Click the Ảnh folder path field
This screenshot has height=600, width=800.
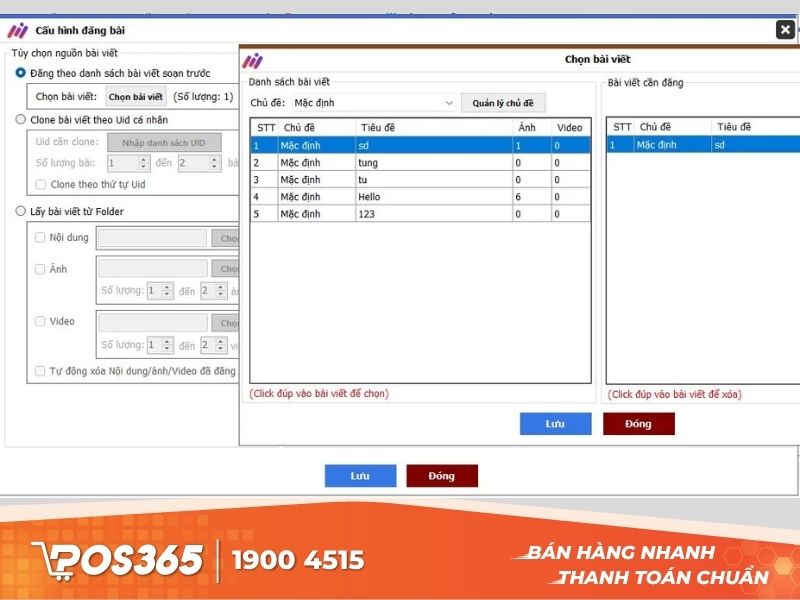click(x=153, y=268)
